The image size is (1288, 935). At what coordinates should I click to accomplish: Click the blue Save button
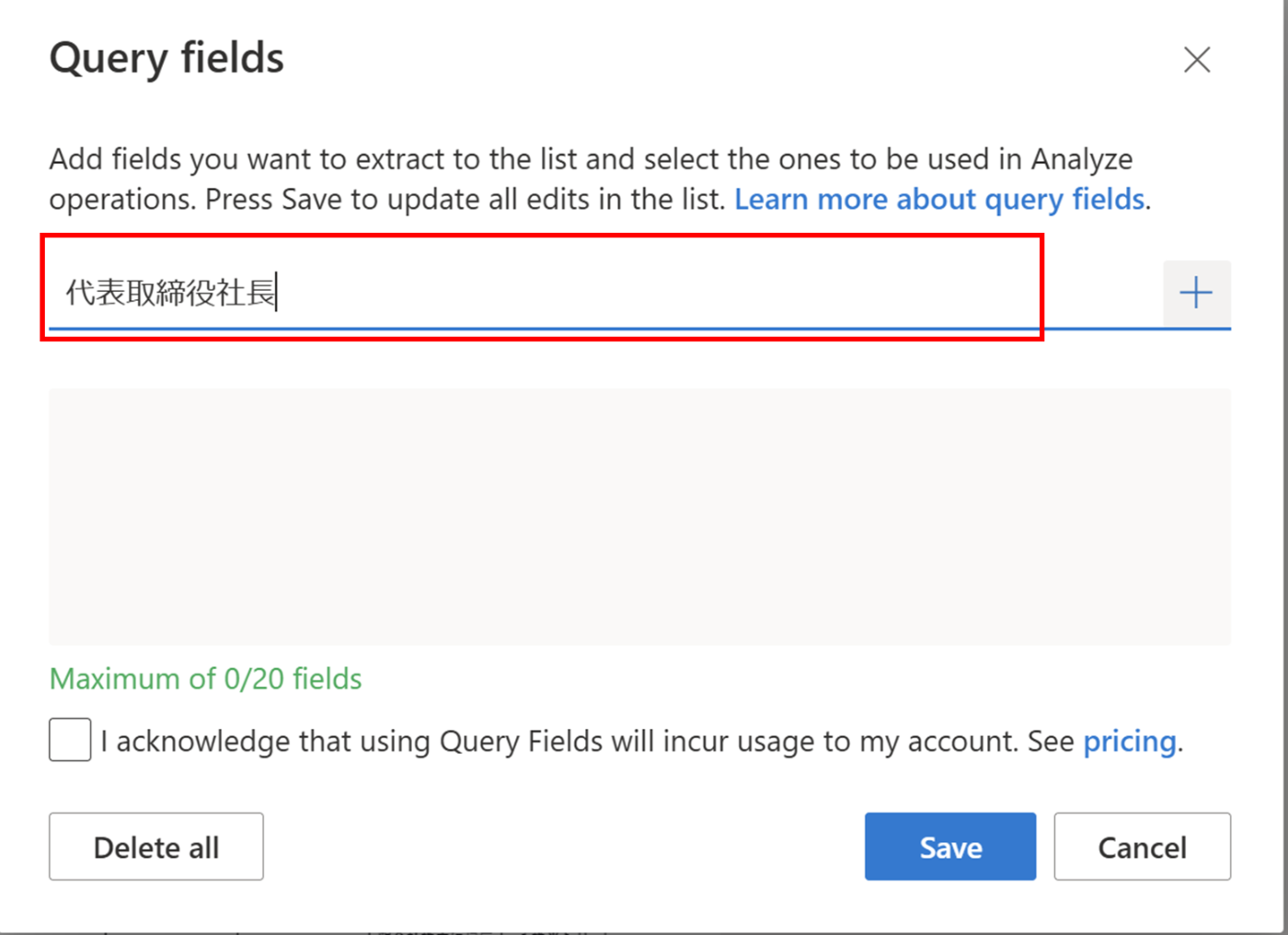click(x=949, y=847)
